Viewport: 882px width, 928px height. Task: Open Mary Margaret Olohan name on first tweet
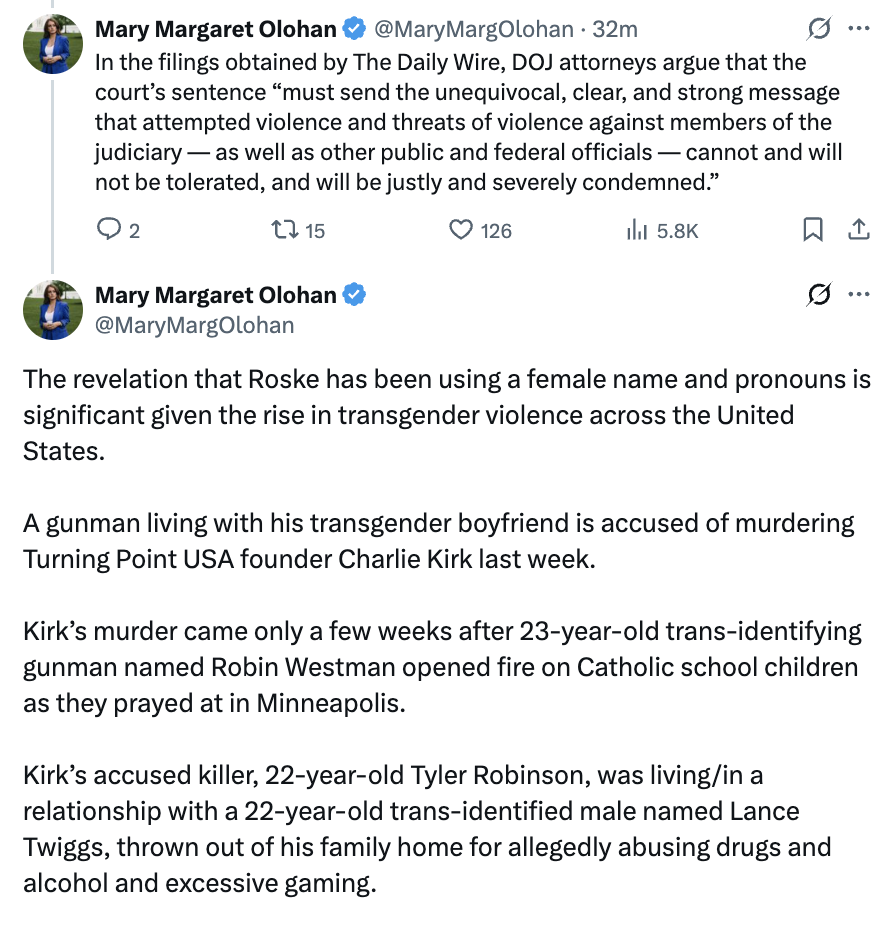(216, 30)
